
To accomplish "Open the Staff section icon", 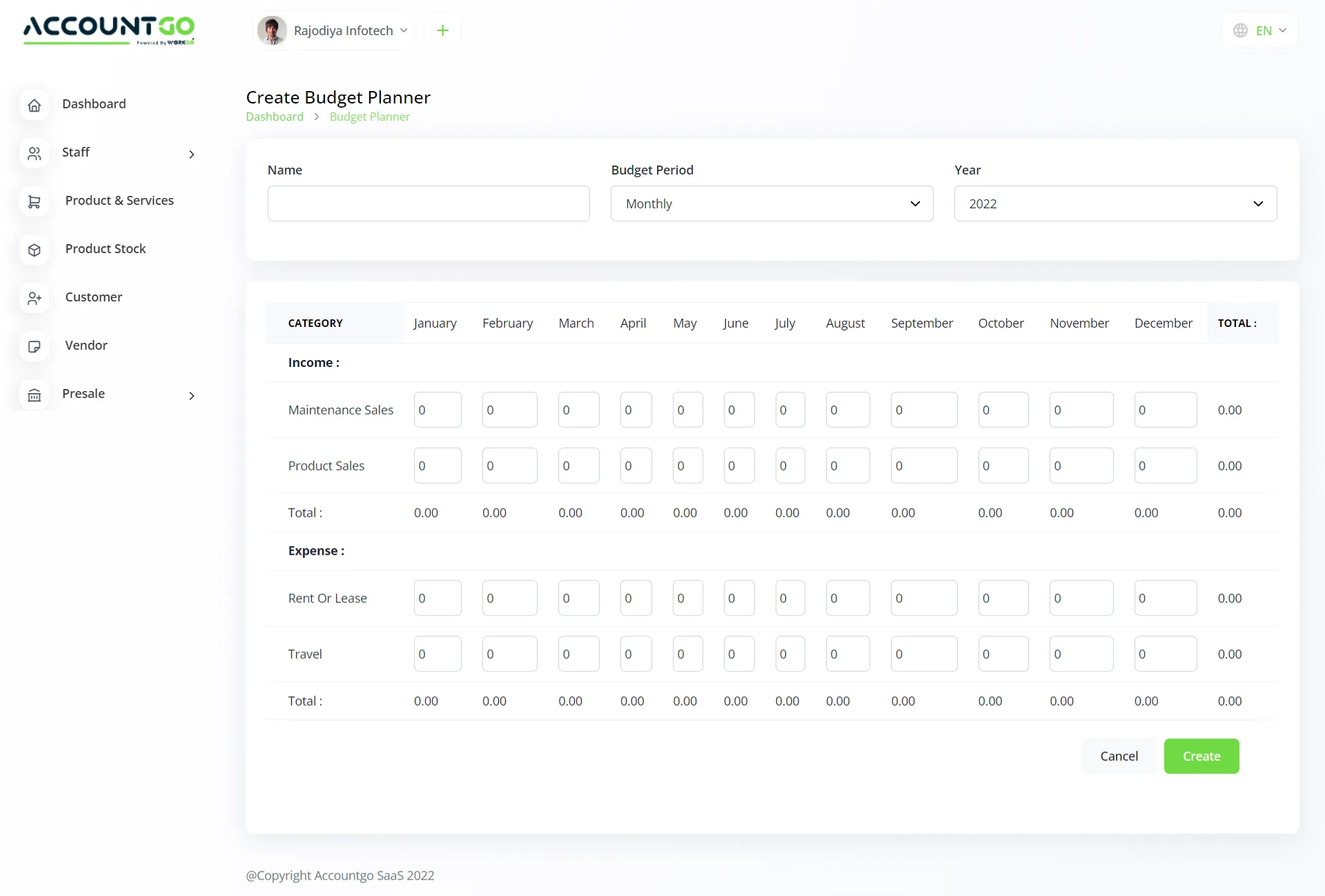I will coord(35,153).
